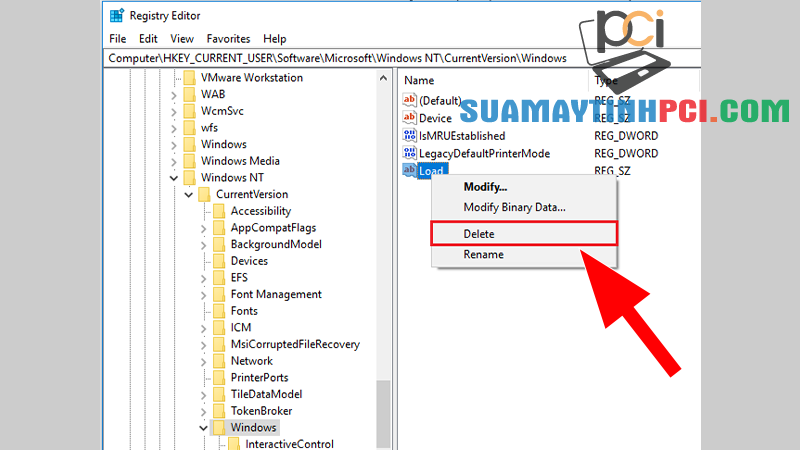This screenshot has width=800, height=450.
Task: Expand the Font Management key
Action: coord(203,295)
